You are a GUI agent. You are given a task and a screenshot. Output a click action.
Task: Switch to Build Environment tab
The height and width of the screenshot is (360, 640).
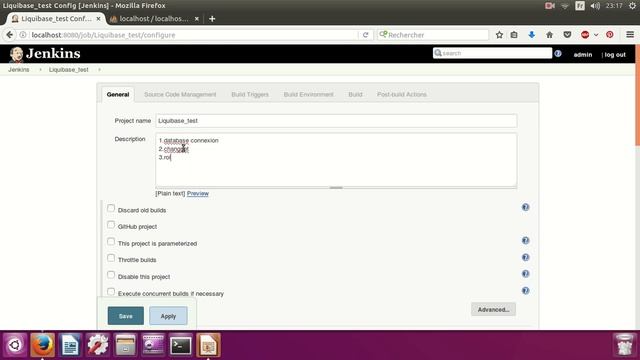[309, 94]
